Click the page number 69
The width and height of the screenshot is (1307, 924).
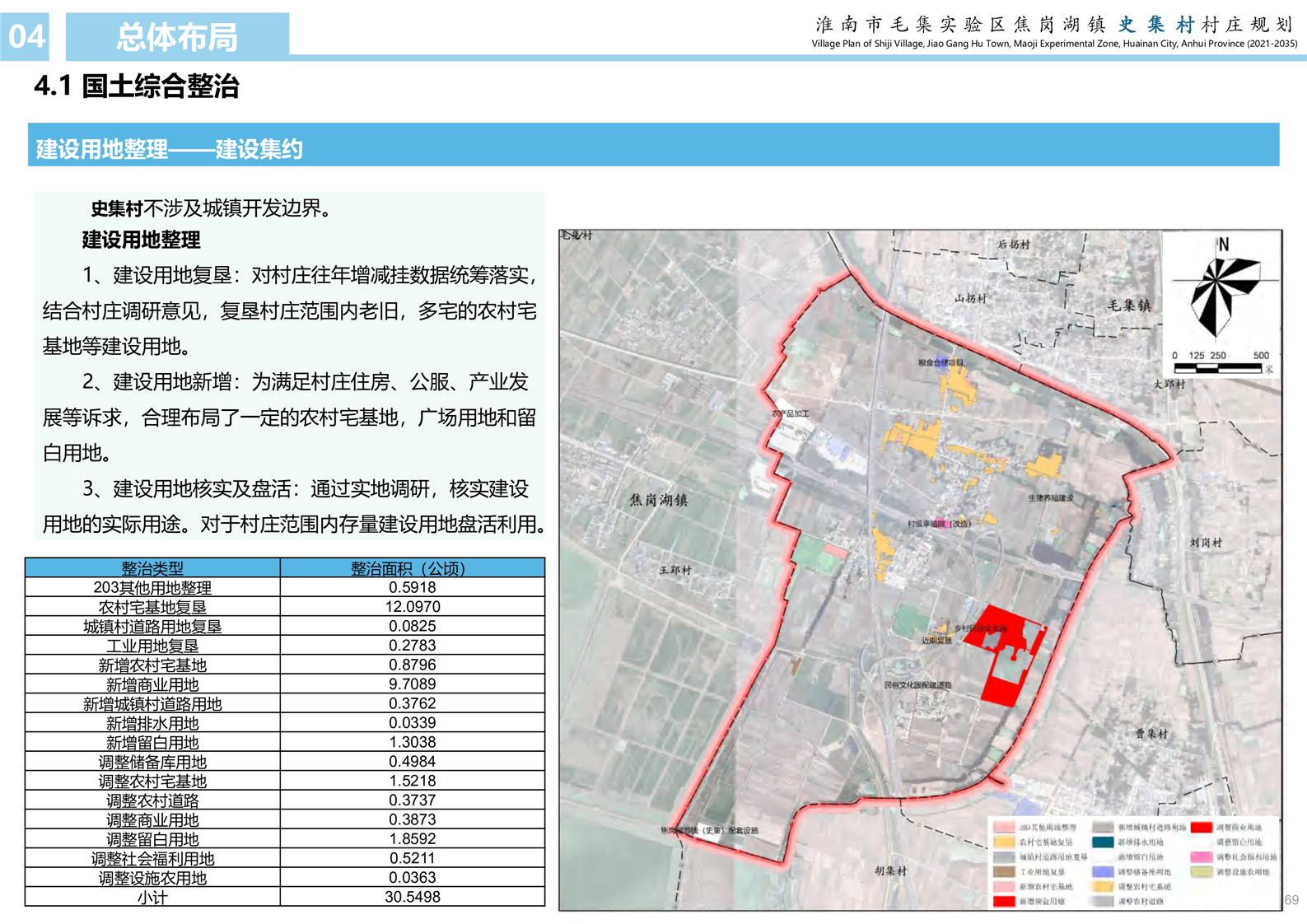tap(1291, 900)
